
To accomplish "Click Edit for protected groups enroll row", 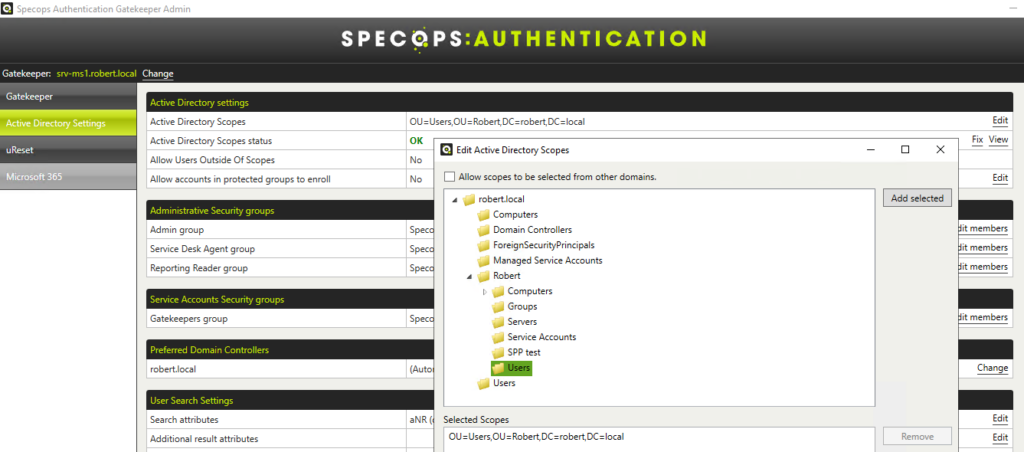I will click(1000, 178).
